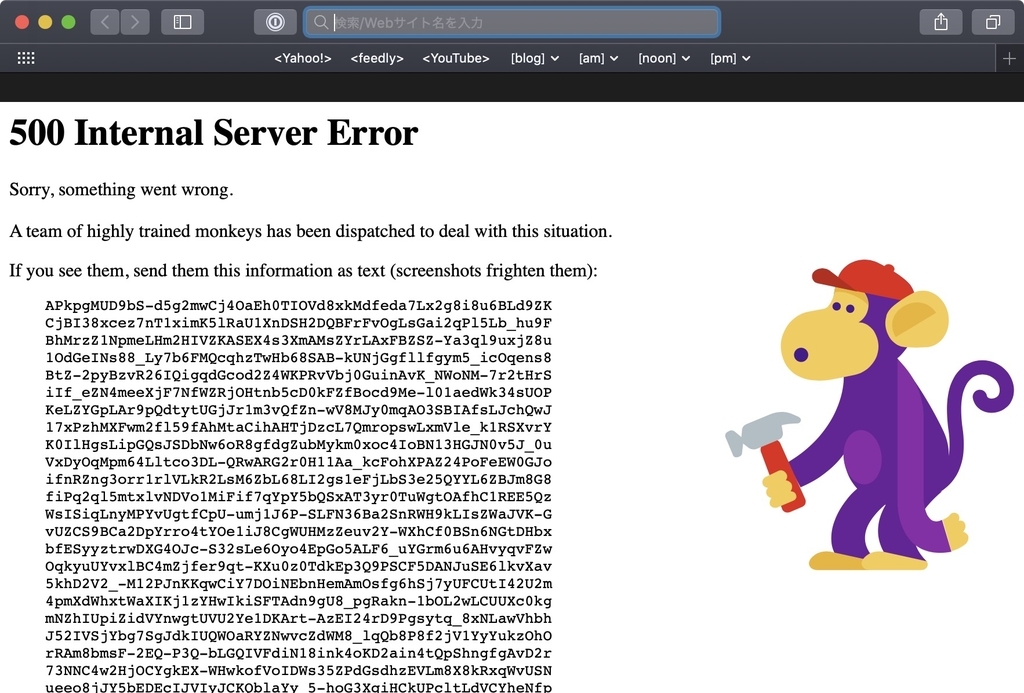Click the text "Sorry, something went wrong."

tap(121, 189)
